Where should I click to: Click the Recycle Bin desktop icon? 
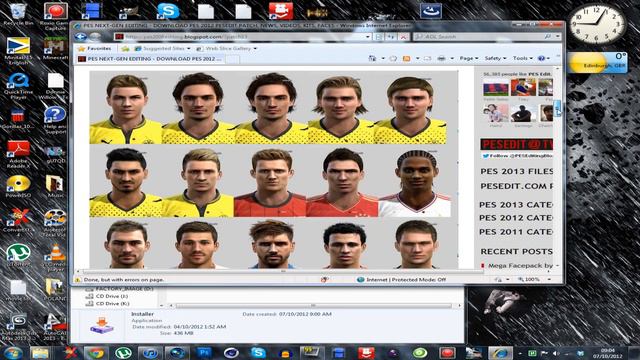pos(18,15)
